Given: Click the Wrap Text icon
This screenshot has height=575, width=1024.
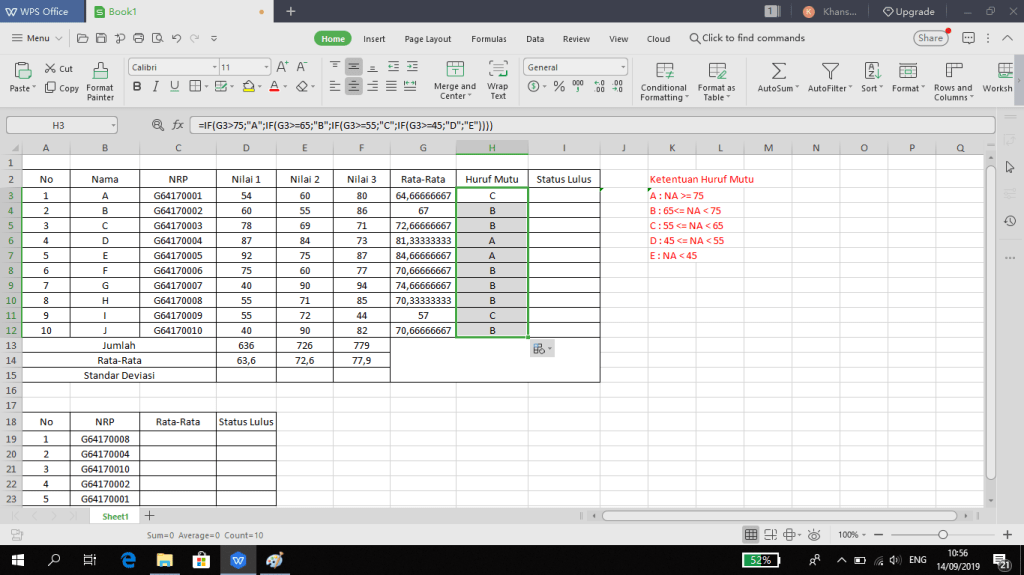Looking at the screenshot, I should tap(498, 71).
